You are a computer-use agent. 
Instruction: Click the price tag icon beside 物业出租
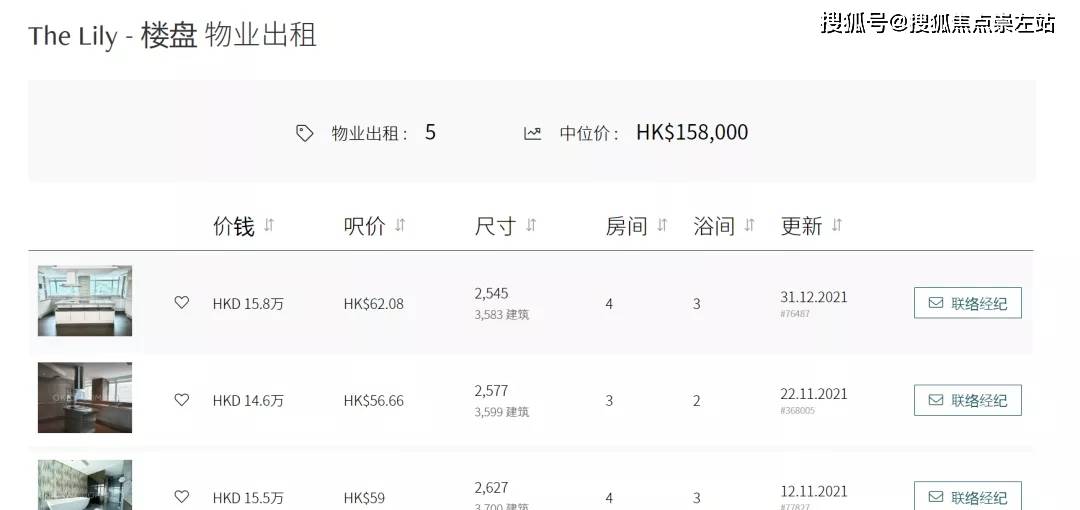tap(304, 134)
